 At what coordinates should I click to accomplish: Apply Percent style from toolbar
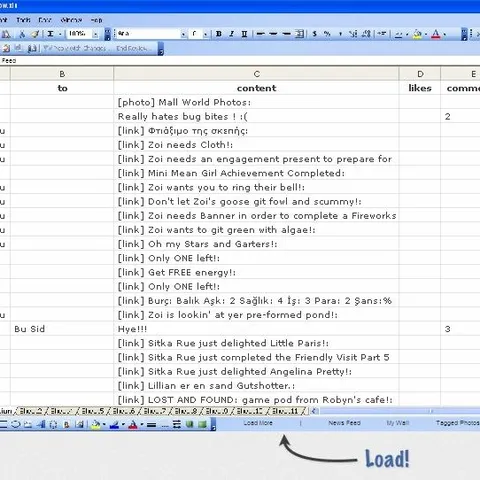tap(327, 34)
